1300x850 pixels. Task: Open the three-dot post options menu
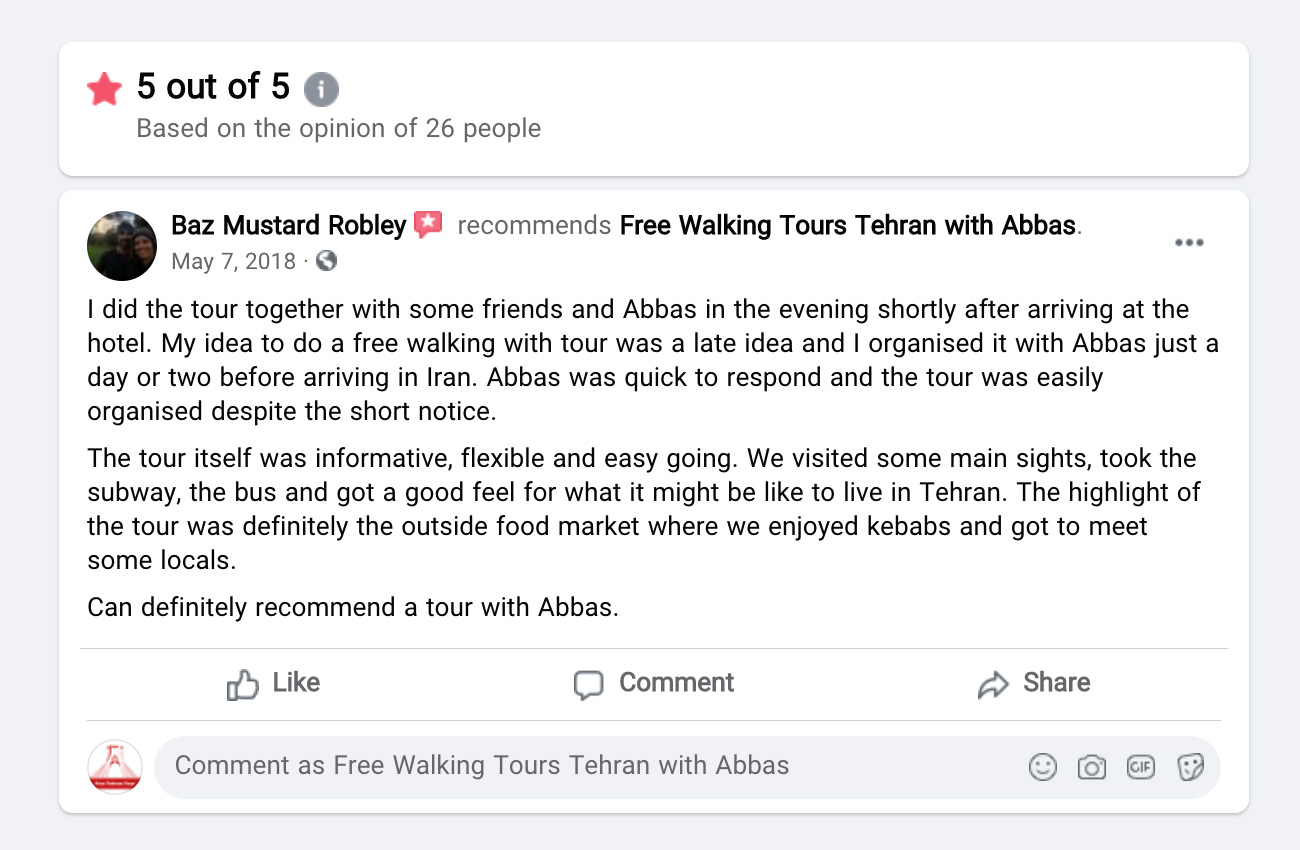1189,243
